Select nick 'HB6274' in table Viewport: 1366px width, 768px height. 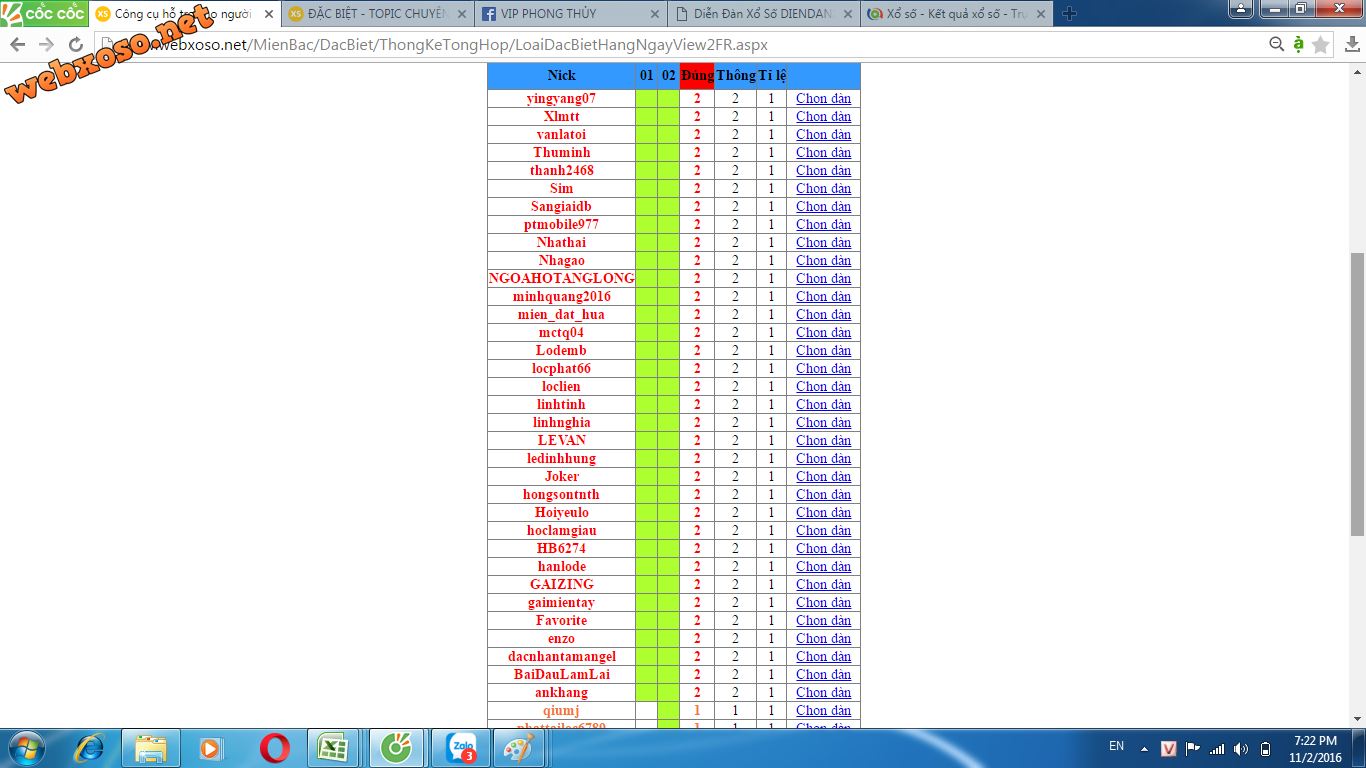561,548
